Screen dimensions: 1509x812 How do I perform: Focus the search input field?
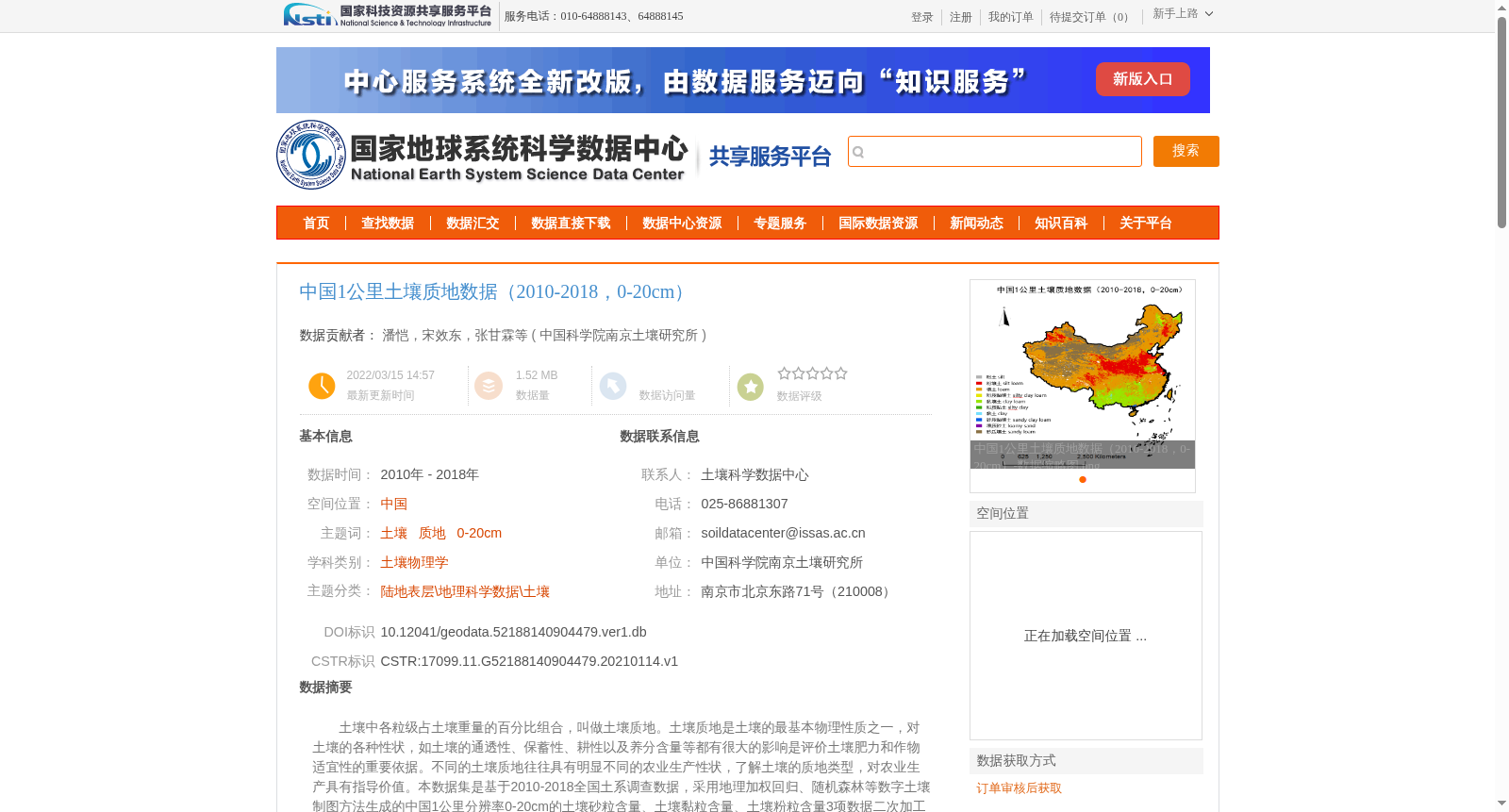tap(994, 151)
